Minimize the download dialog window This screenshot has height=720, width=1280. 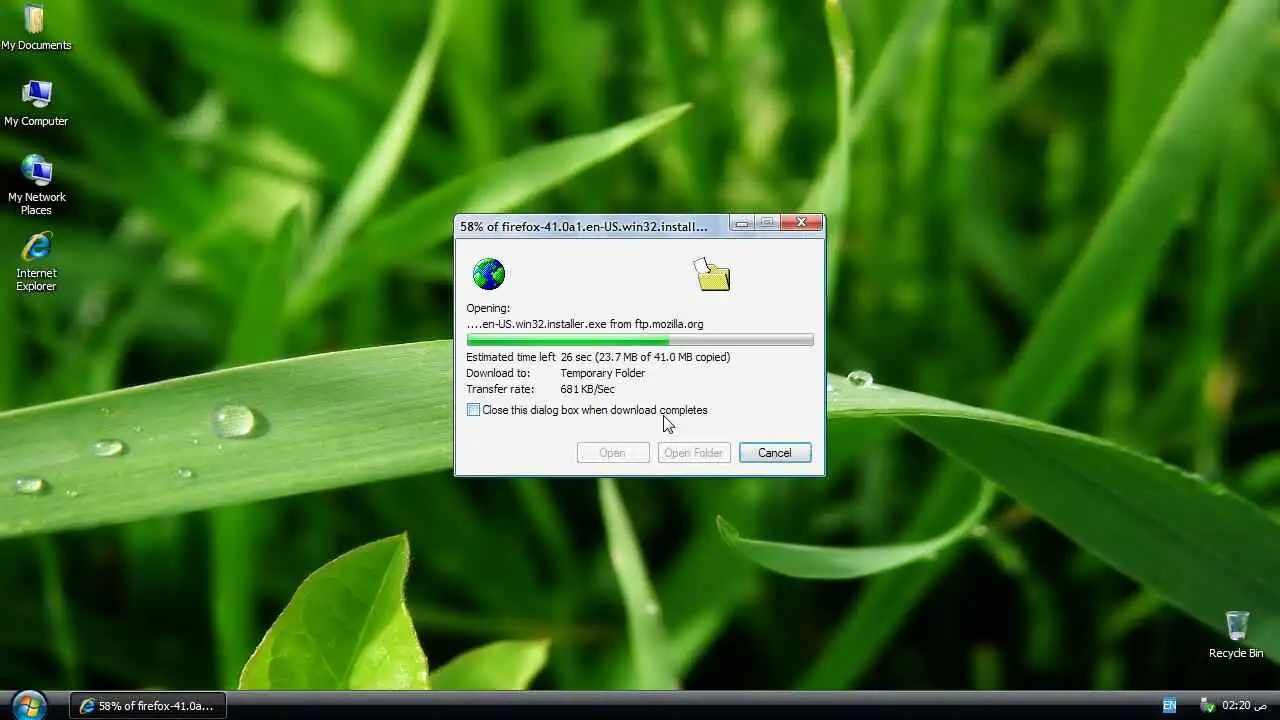[x=742, y=224]
